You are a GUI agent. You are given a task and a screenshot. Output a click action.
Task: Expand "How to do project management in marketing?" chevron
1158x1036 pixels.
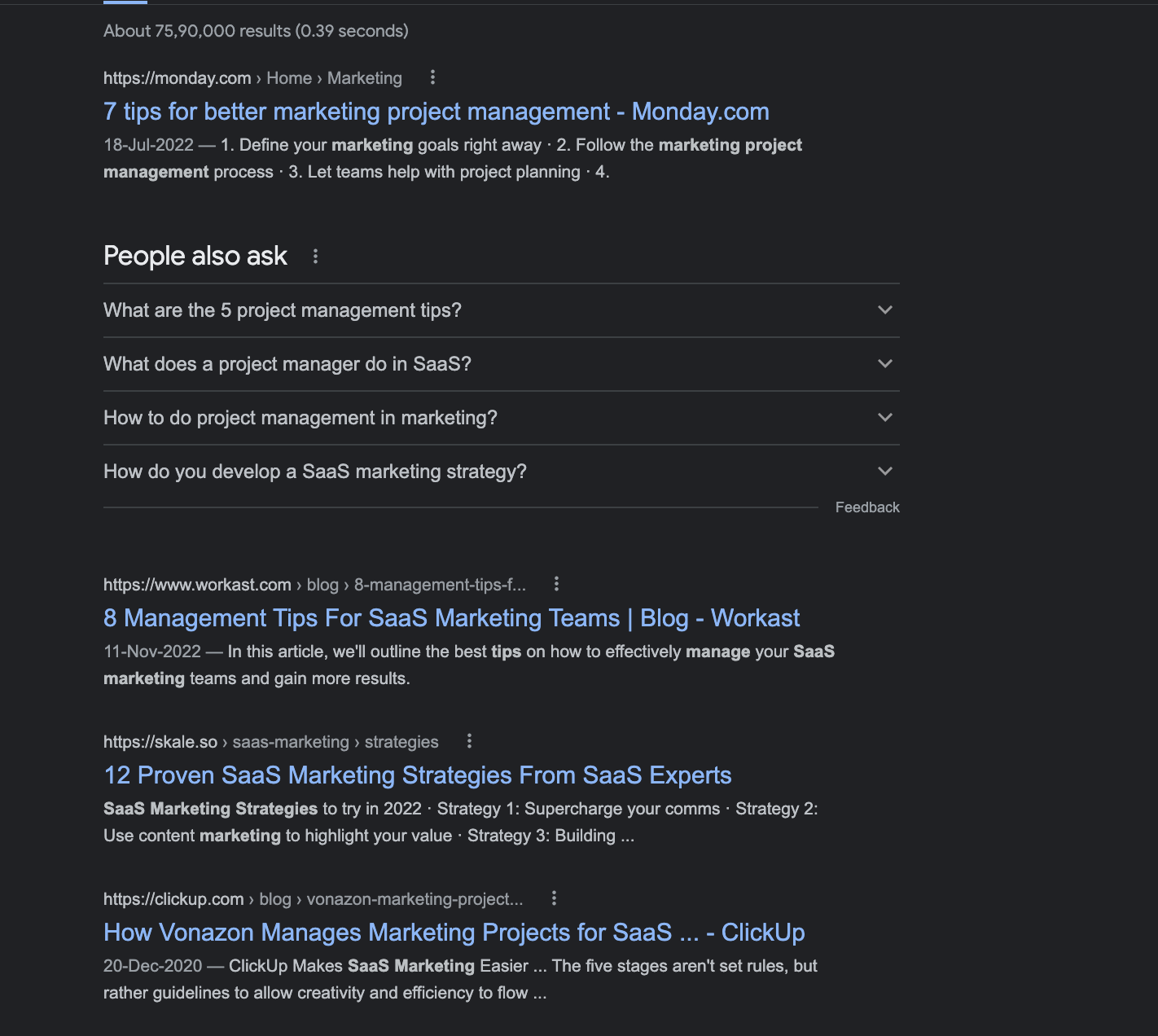point(885,418)
